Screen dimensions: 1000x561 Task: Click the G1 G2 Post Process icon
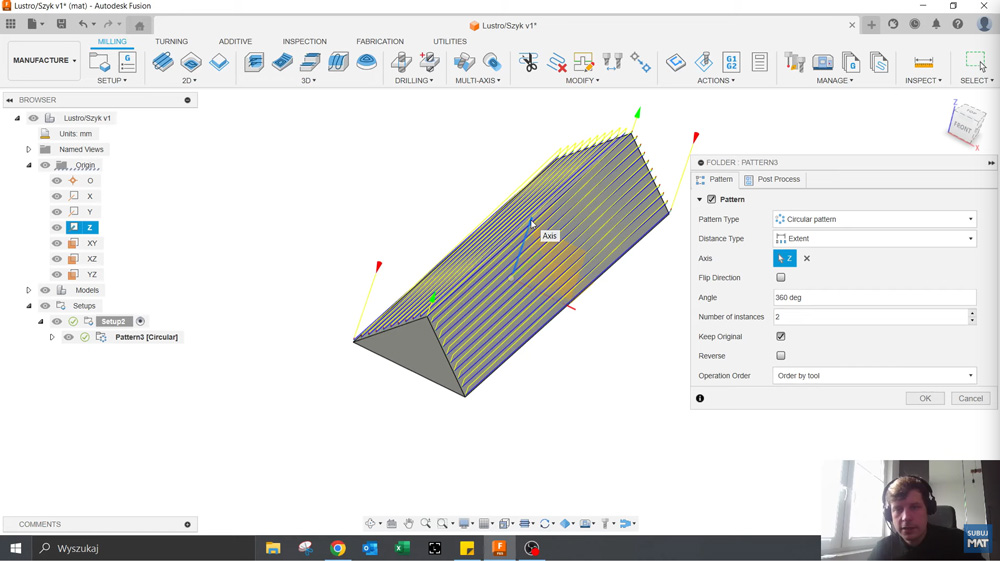pos(732,62)
